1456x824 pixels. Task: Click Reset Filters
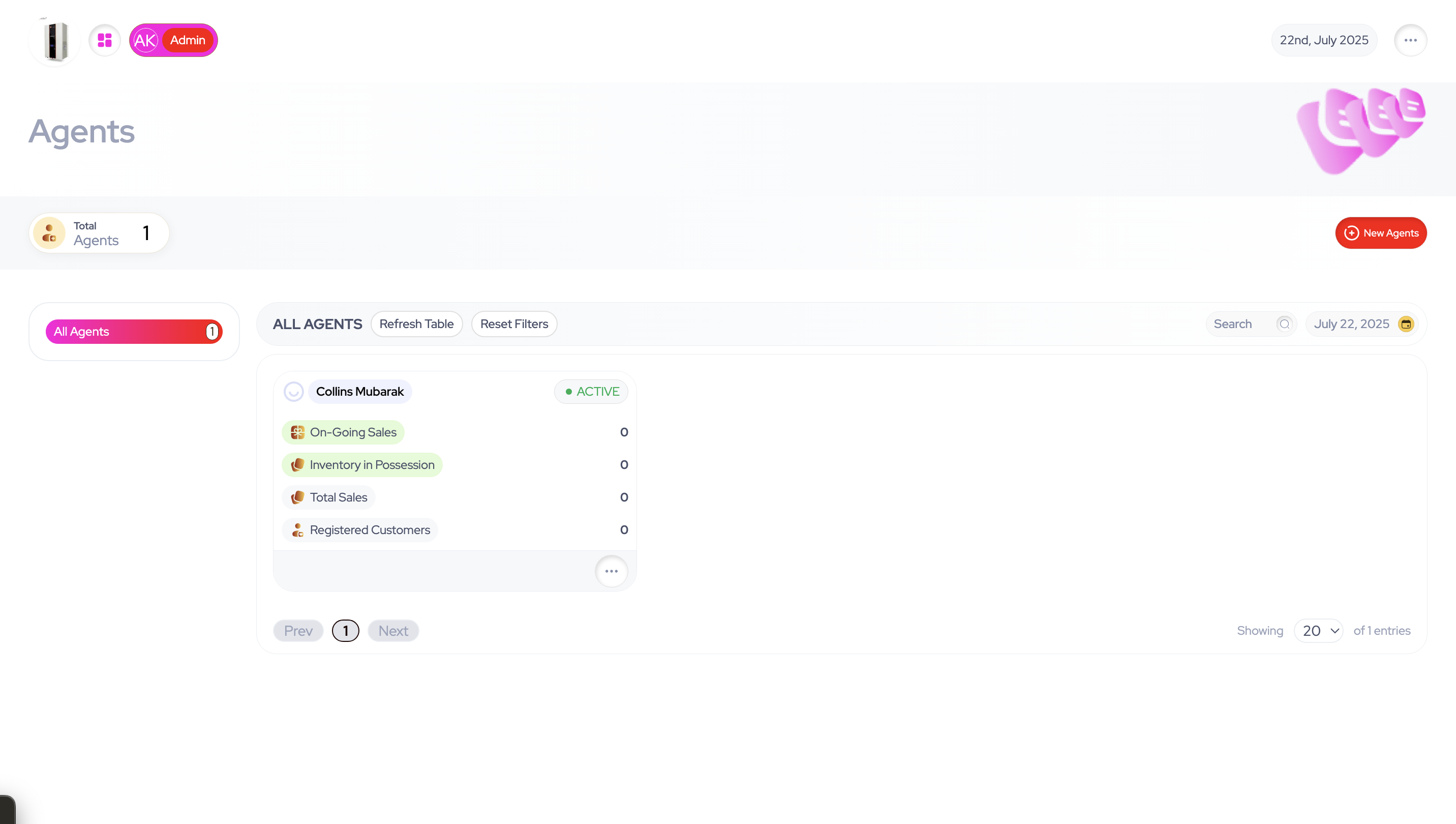coord(513,325)
